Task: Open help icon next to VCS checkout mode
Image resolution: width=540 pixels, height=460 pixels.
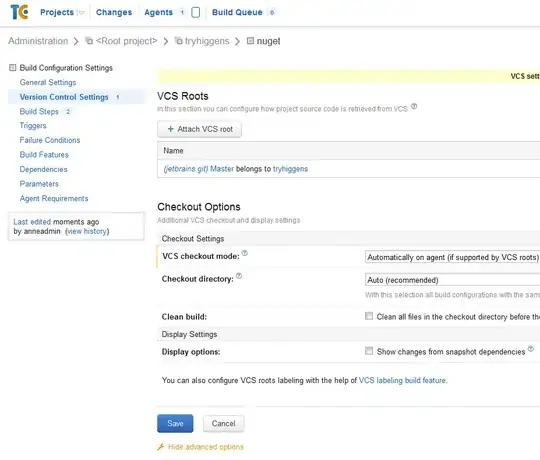Action: (245, 253)
